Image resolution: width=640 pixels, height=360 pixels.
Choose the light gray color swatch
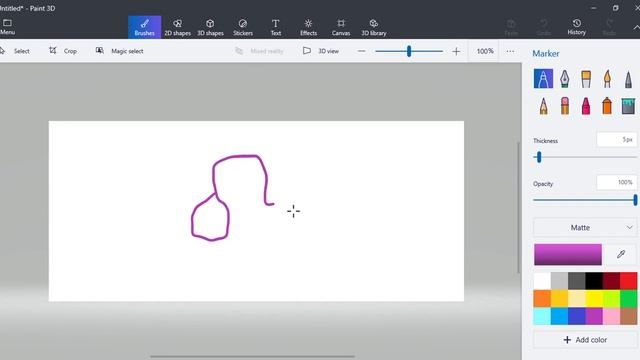(x=559, y=281)
